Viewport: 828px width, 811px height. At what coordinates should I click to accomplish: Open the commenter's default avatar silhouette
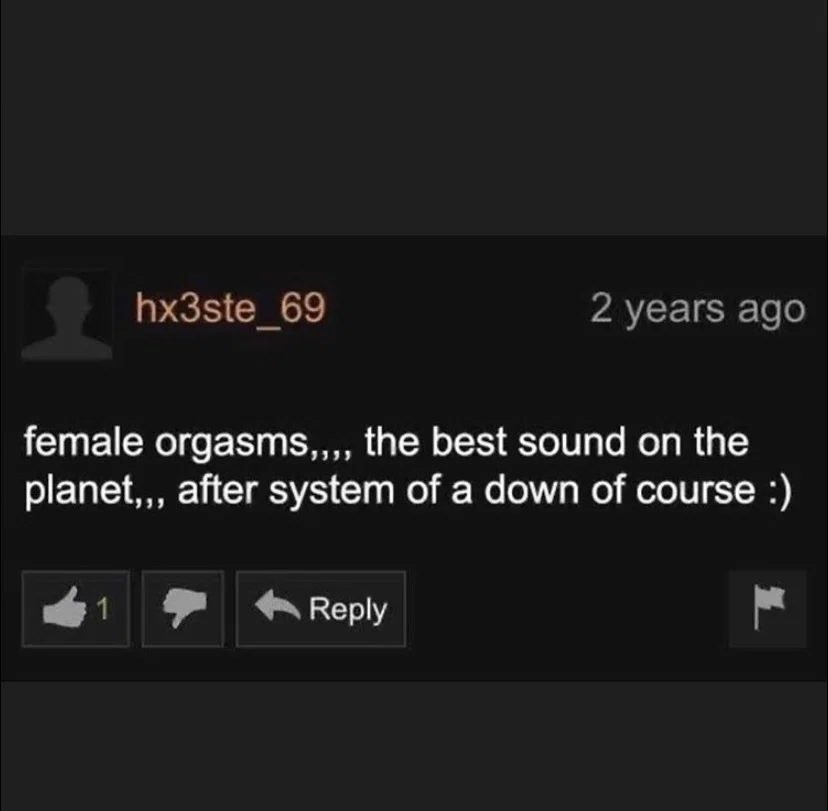pyautogui.click(x=67, y=316)
